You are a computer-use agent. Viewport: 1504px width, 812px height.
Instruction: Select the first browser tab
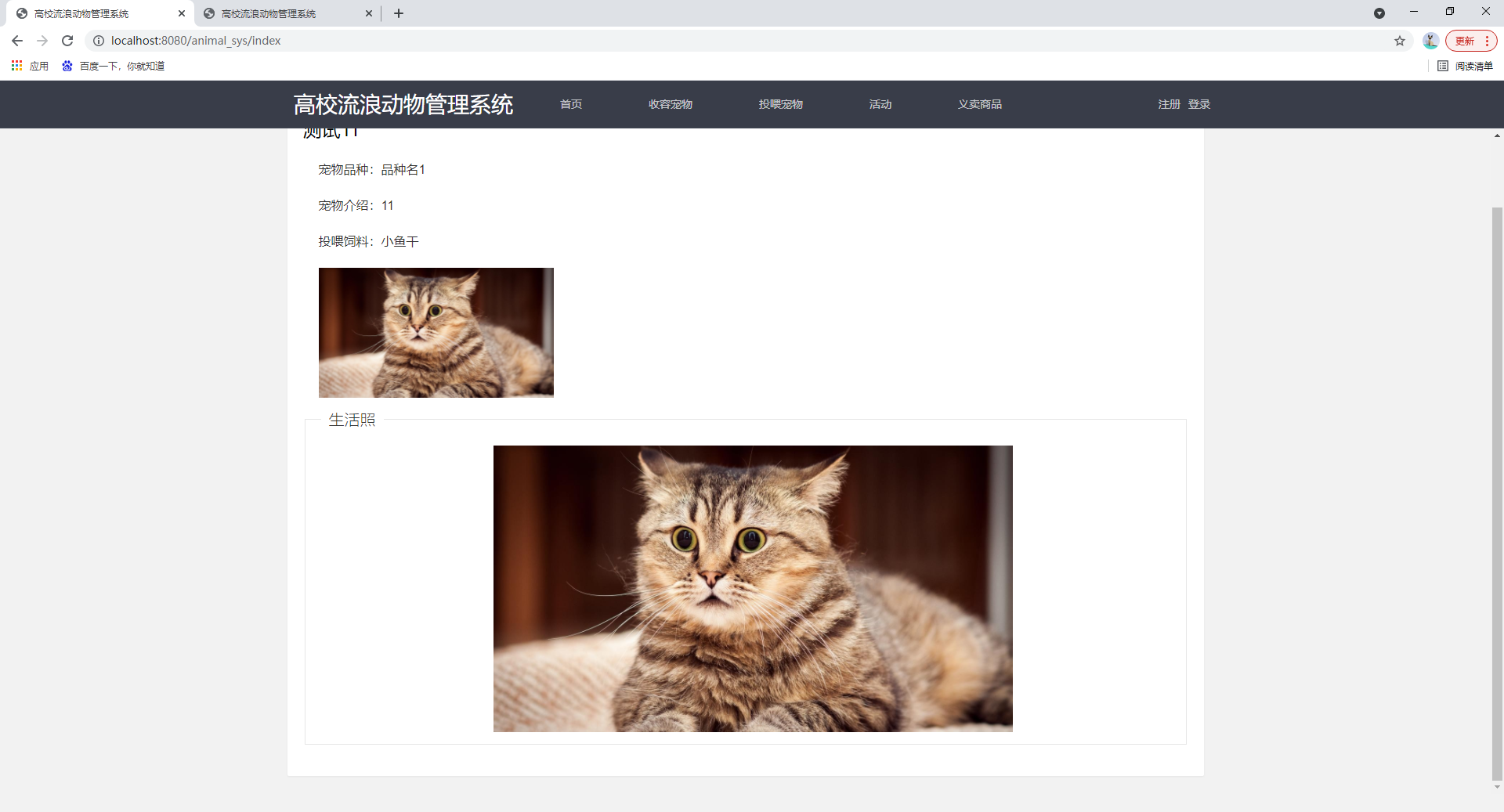(100, 13)
